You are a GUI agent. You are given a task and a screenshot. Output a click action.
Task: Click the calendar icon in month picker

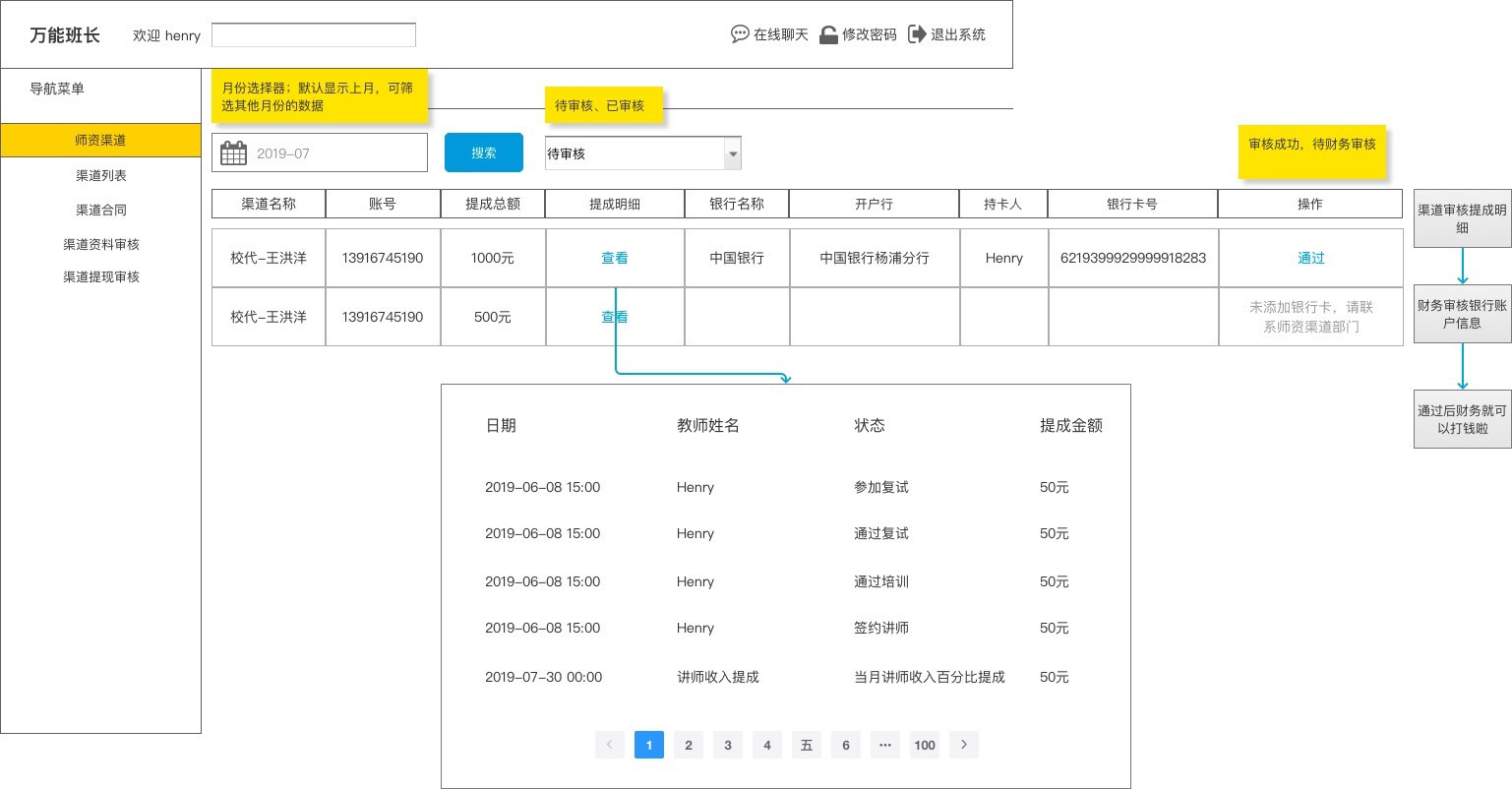point(233,153)
